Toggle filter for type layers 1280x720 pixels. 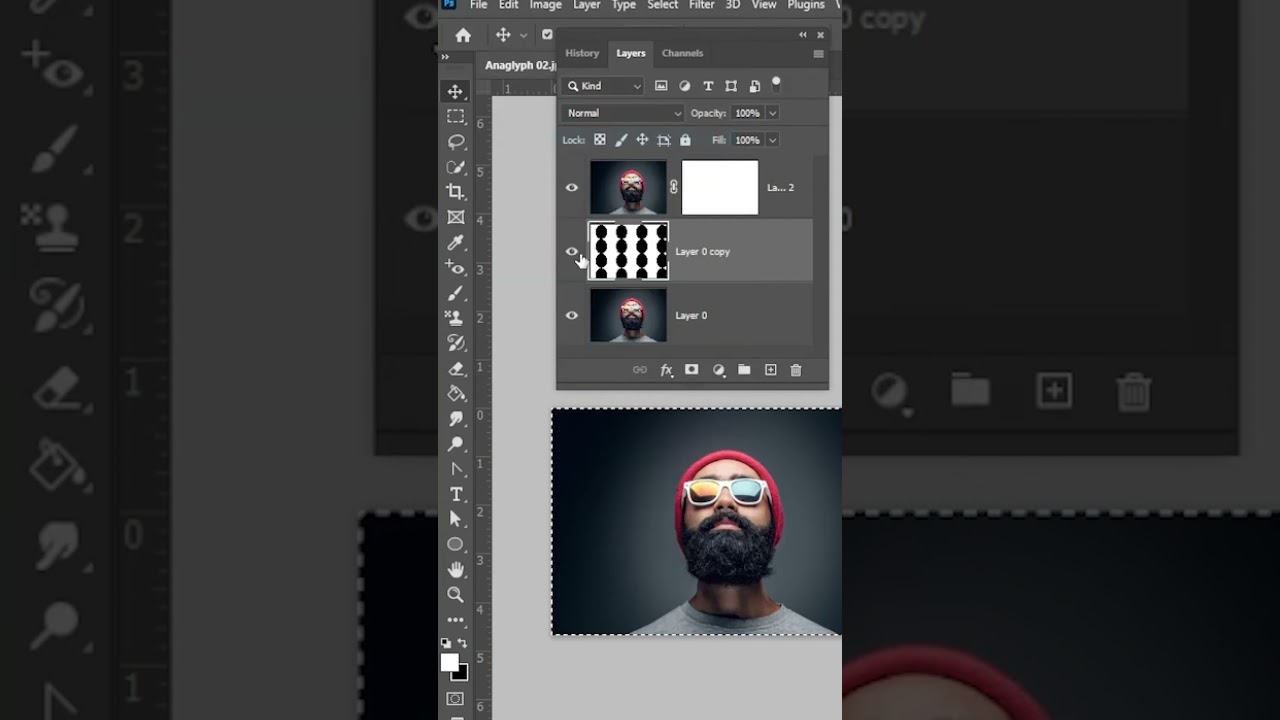708,86
